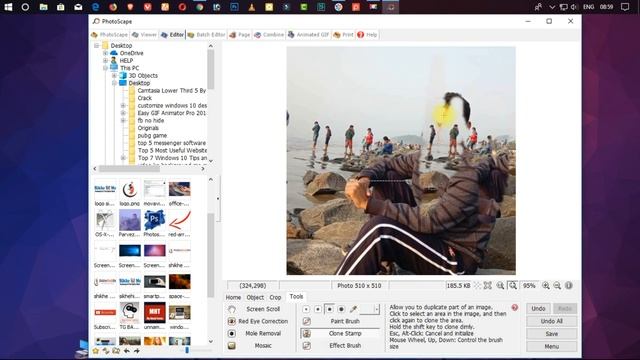Expand the HELP tree node
The width and height of the screenshot is (640, 360).
click(105, 60)
